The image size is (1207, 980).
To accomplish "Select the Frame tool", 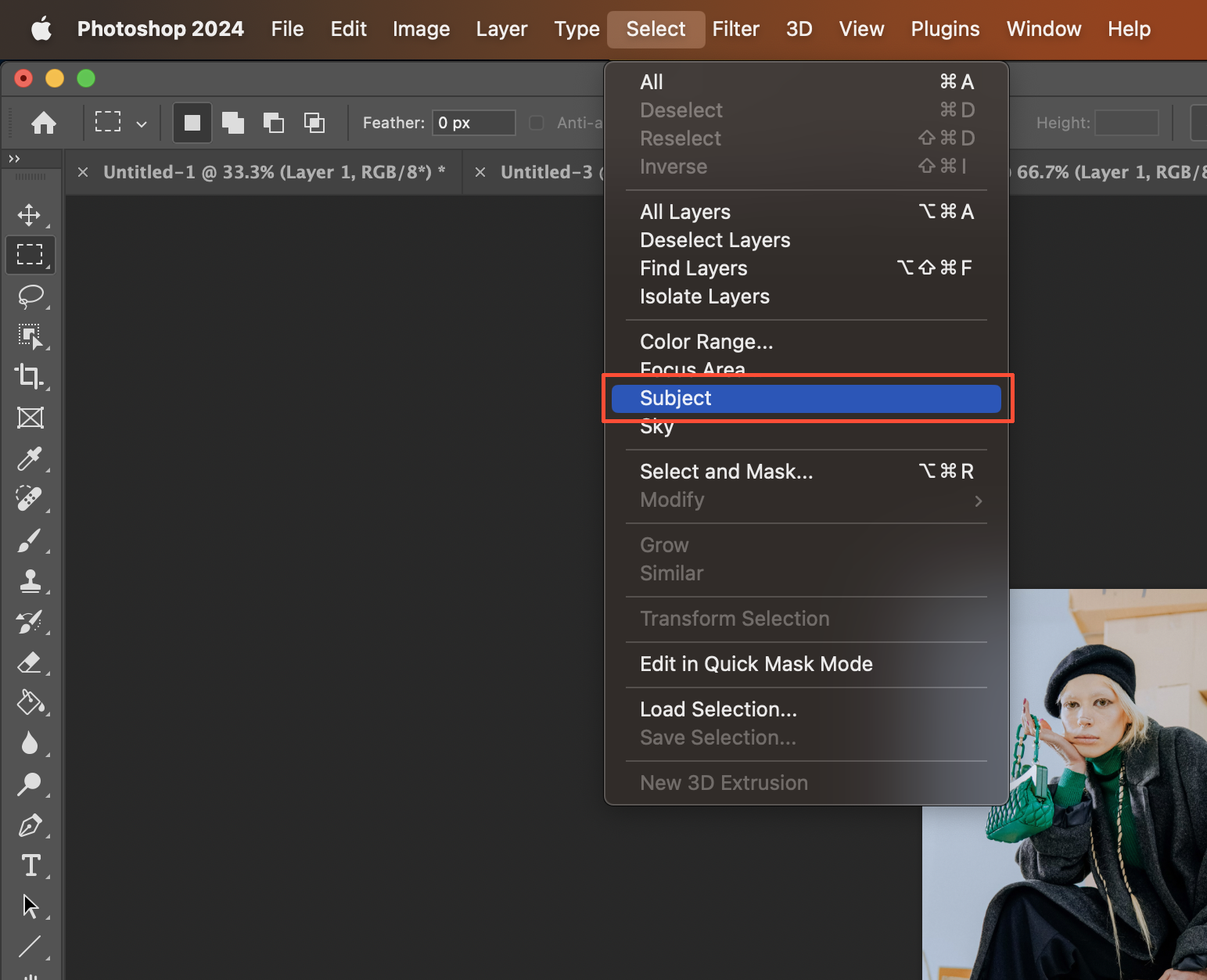I will (30, 418).
